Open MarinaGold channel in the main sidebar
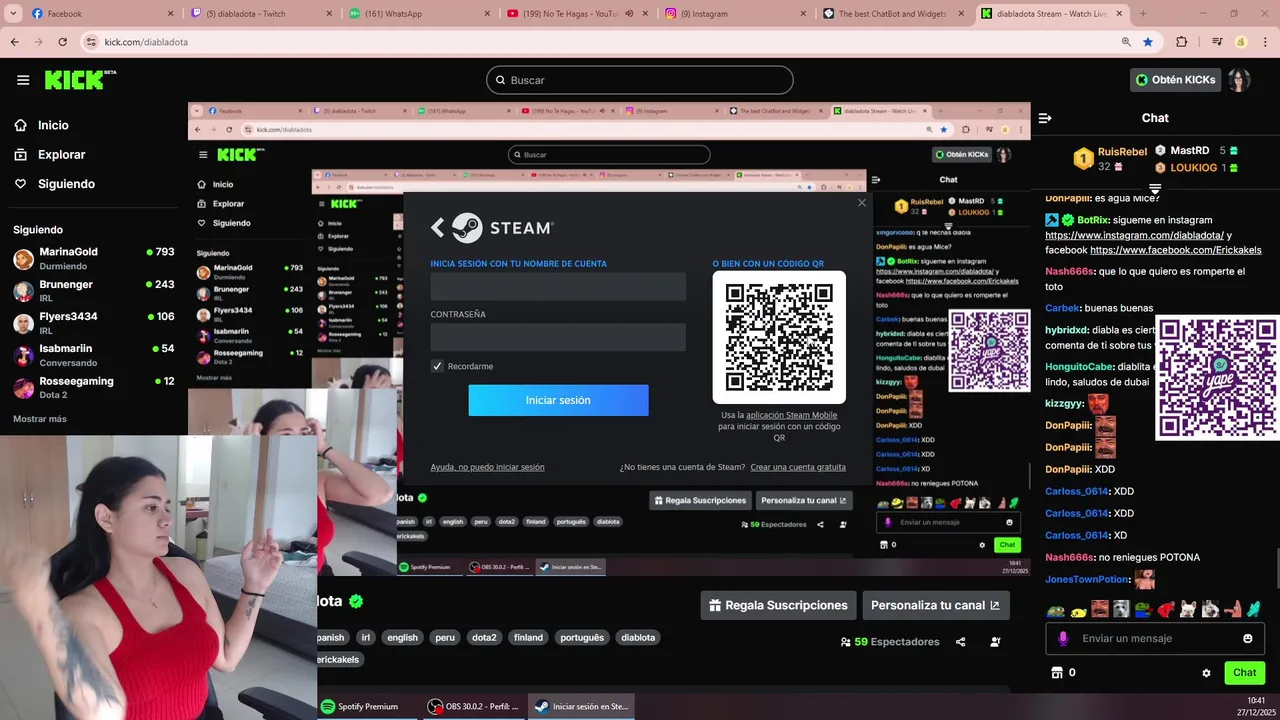The width and height of the screenshot is (1280, 720). pos(94,258)
